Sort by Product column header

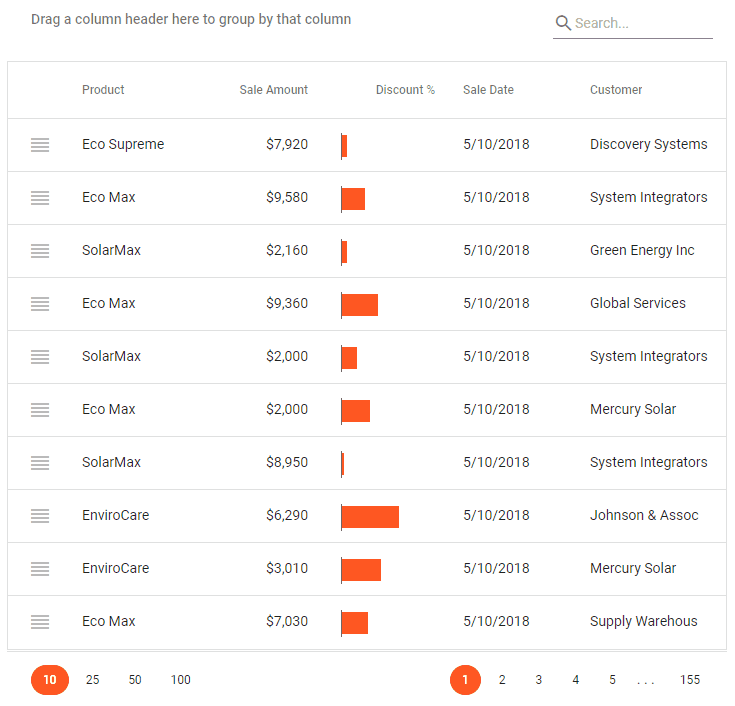(103, 90)
